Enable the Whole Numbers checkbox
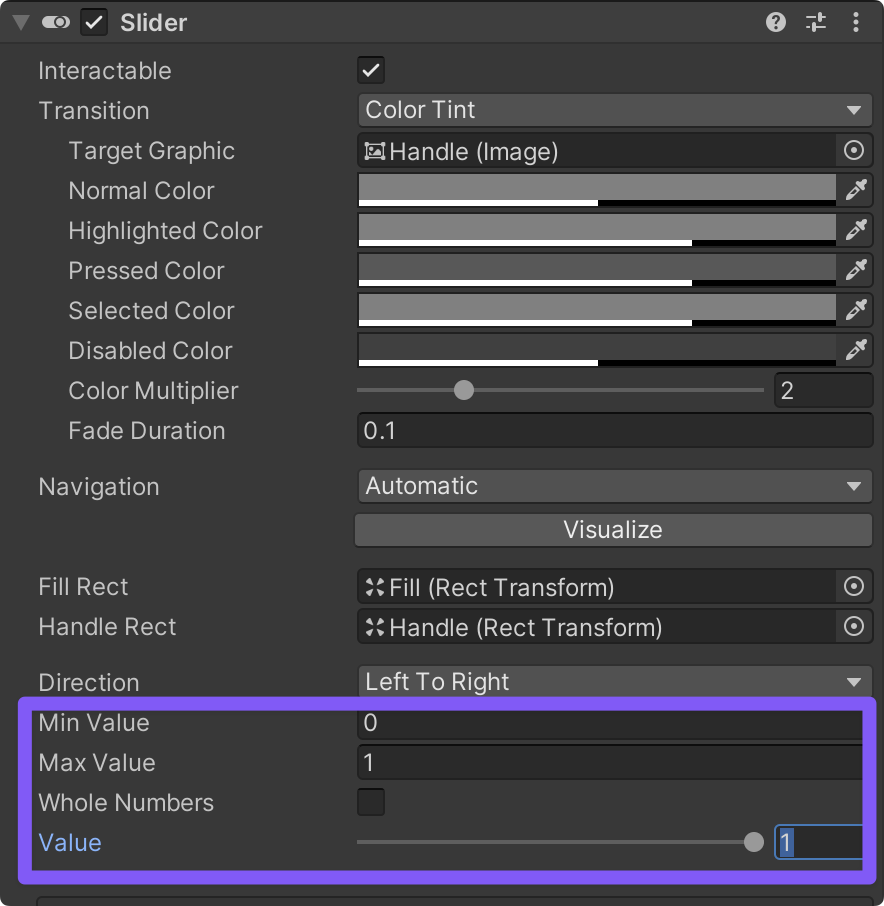The width and height of the screenshot is (884, 906). click(x=371, y=802)
